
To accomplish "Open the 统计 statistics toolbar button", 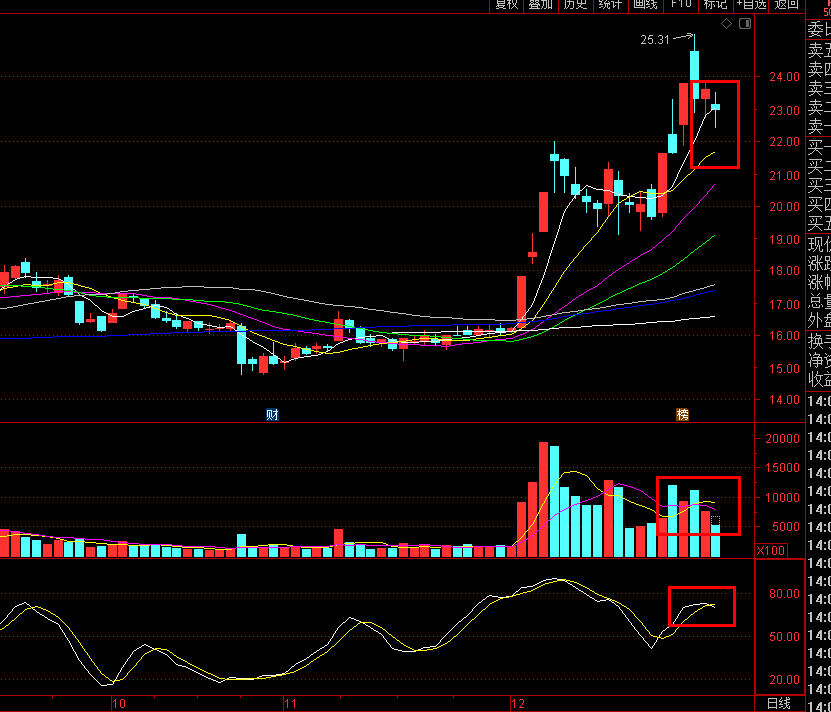I will coord(610,5).
